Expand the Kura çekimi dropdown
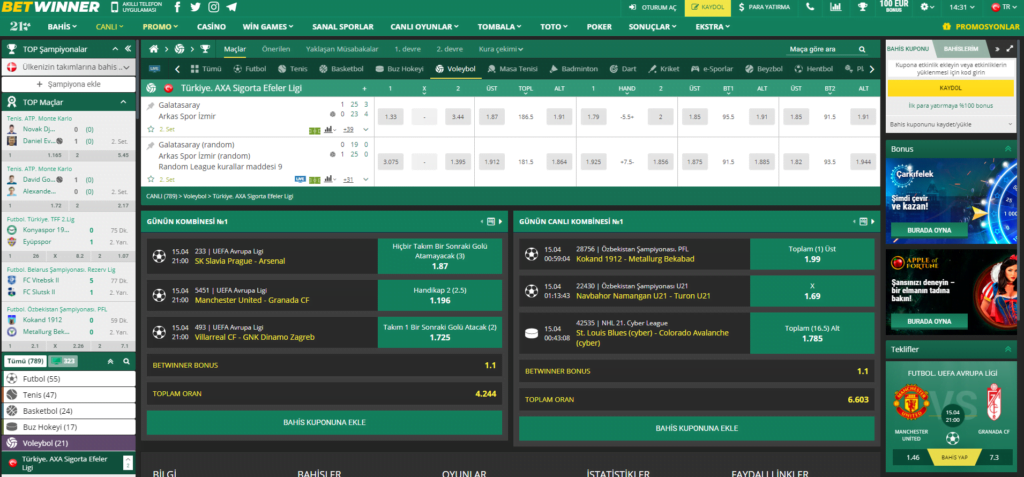 [501, 49]
